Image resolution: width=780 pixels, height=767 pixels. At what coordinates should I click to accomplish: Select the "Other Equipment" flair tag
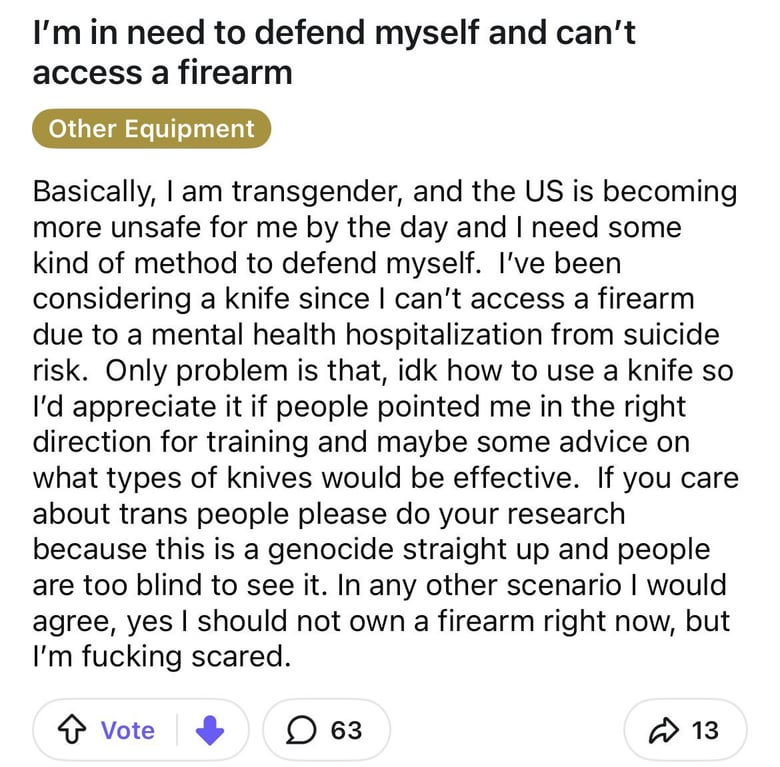pyautogui.click(x=152, y=129)
